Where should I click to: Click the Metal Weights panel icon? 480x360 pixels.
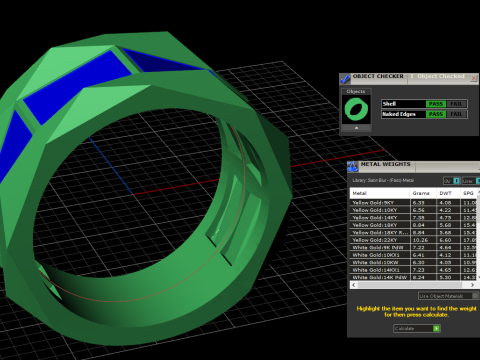point(352,166)
